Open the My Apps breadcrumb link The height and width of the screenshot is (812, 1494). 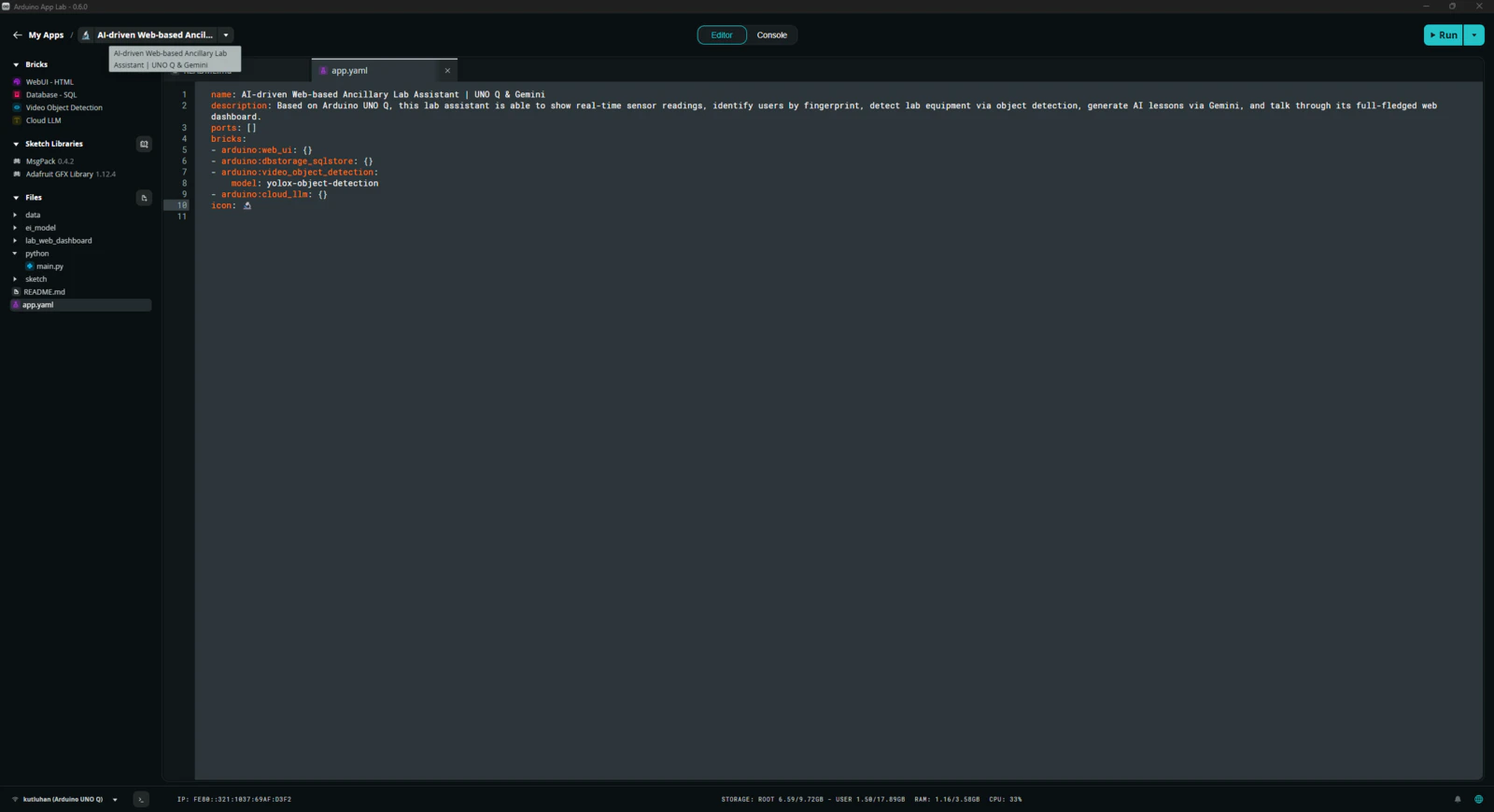coord(46,35)
